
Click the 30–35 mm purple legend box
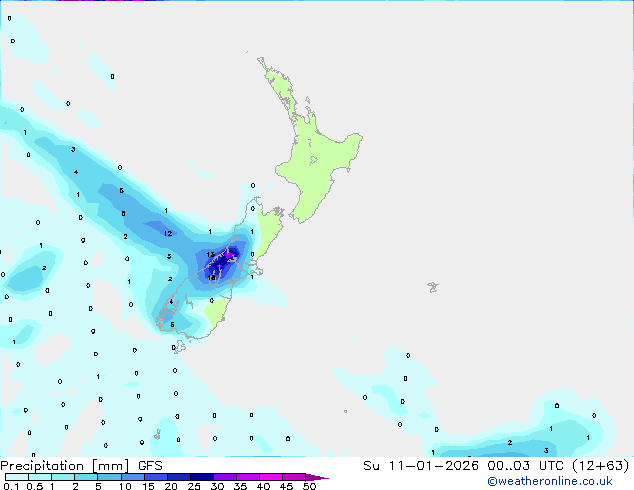[x=224, y=477]
